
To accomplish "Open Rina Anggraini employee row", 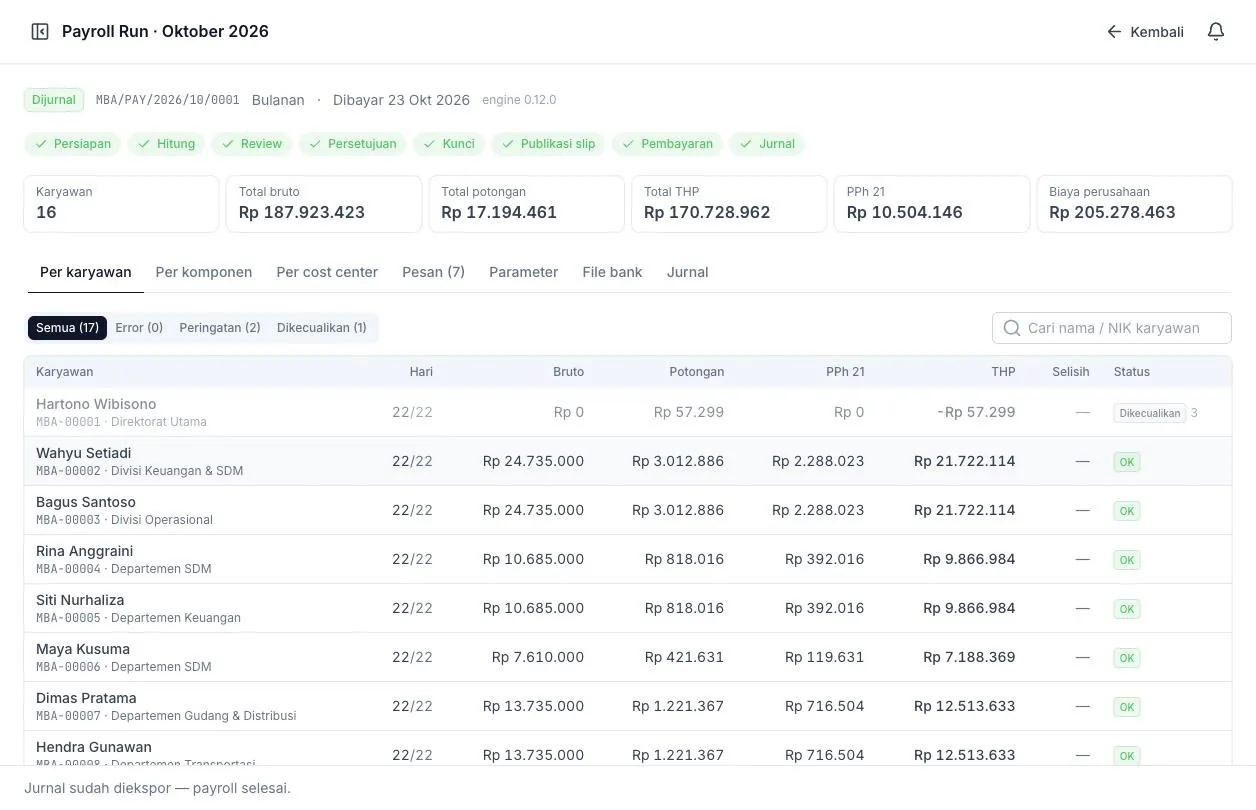I will pos(628,559).
